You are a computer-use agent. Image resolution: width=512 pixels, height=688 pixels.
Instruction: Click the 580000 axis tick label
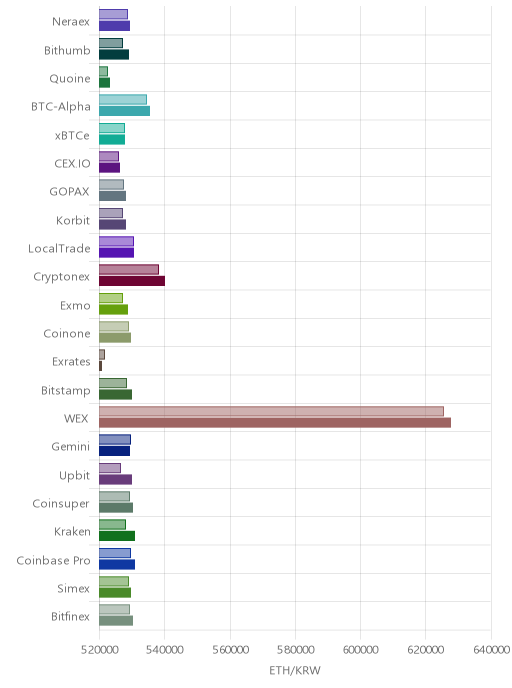(295, 650)
